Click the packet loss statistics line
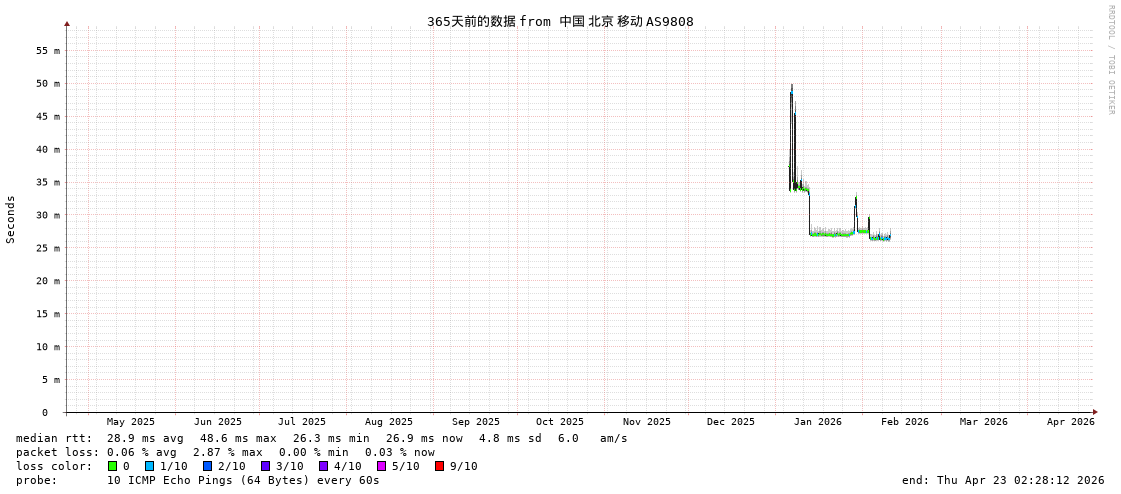Image resolution: width=1121 pixels, height=494 pixels. (225, 452)
